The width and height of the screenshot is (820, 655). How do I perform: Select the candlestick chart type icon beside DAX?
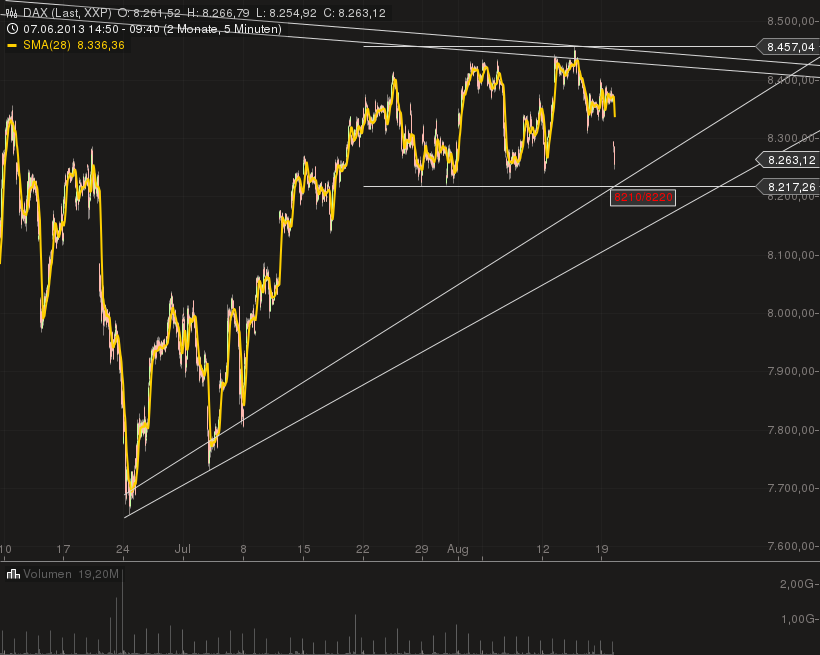[11, 13]
